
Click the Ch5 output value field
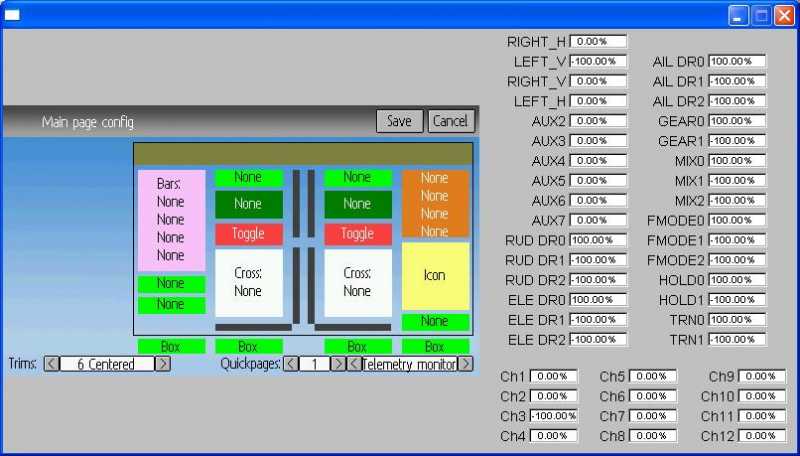pyautogui.click(x=653, y=376)
